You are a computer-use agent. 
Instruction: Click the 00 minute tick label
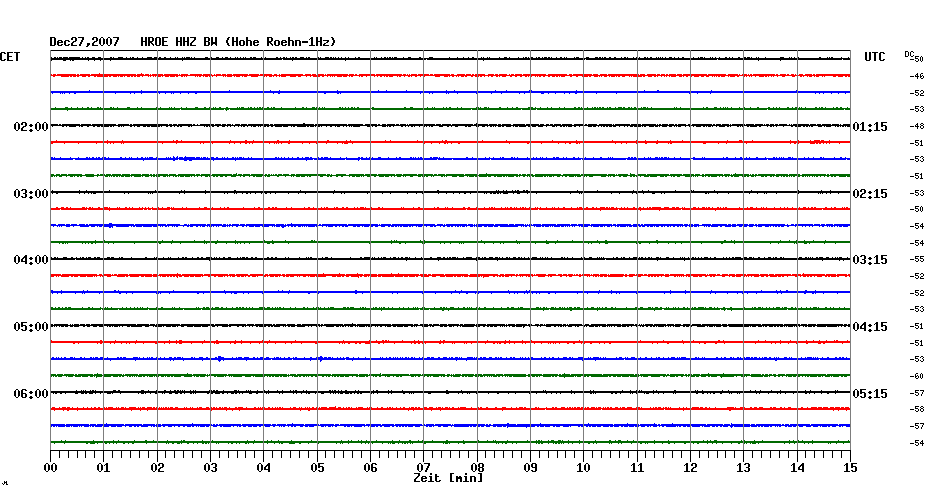coord(50,468)
